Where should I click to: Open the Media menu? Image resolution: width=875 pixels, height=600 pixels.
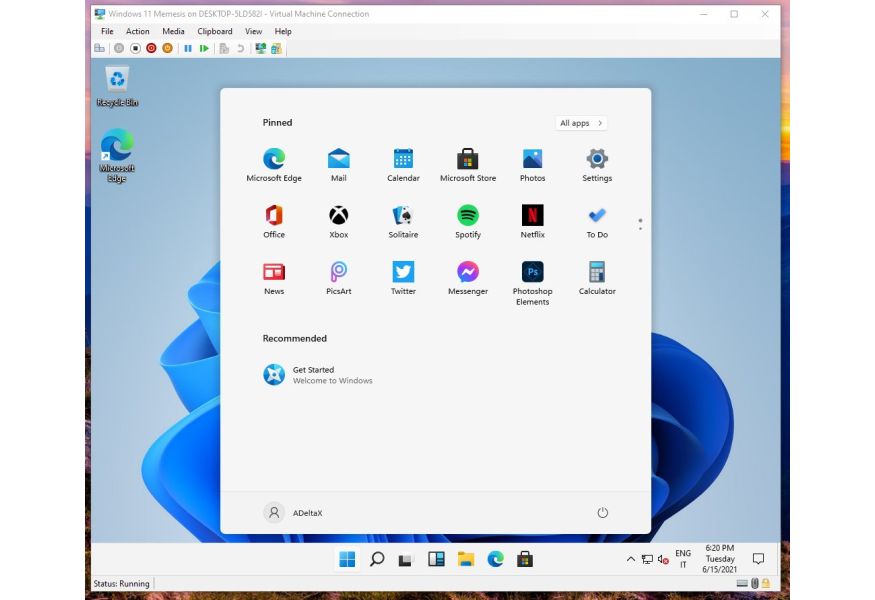tap(173, 31)
